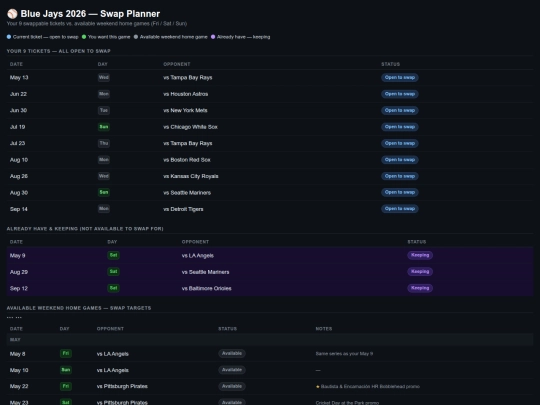Click the 'Tue' day tag for Jun 30
540x405 pixels.
104,110
